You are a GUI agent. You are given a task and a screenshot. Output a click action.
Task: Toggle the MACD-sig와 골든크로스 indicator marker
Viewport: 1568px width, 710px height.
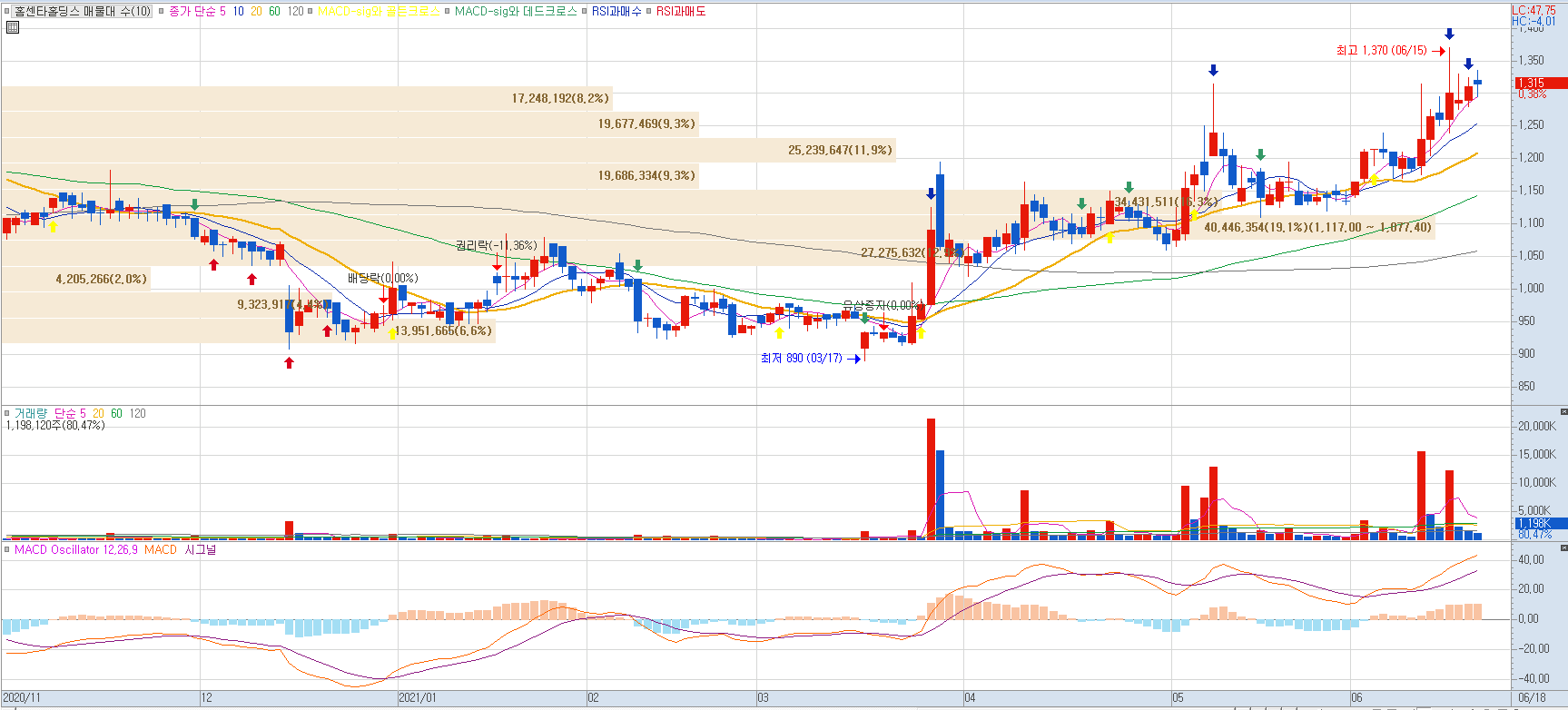click(311, 12)
